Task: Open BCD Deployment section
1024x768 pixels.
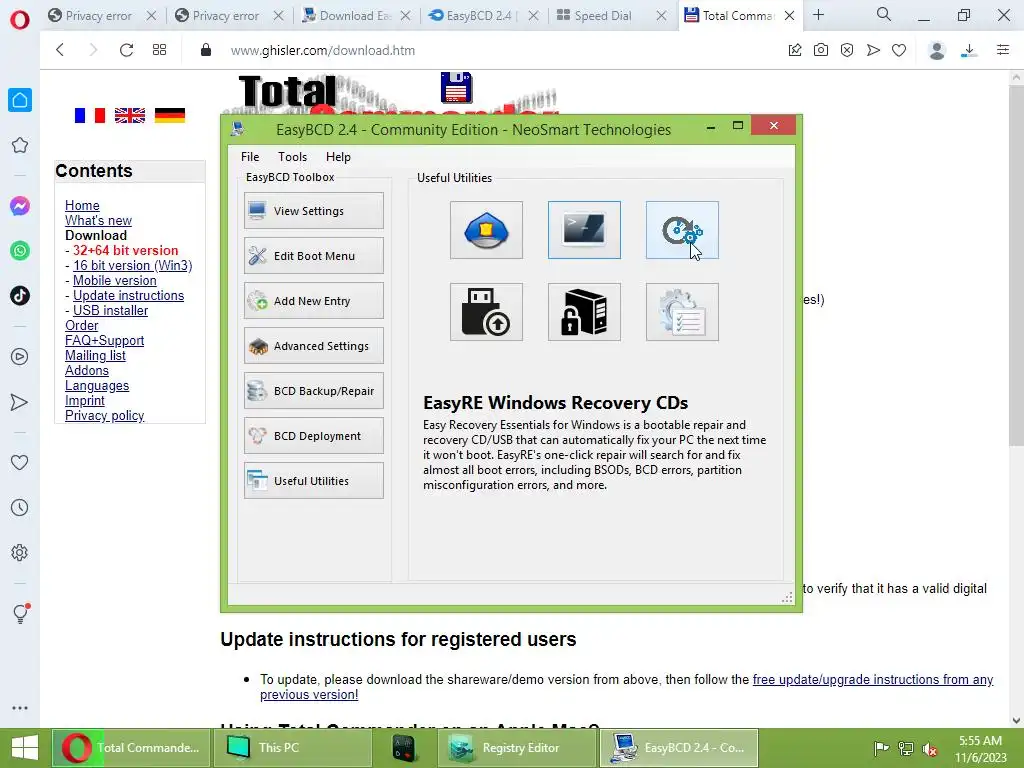Action: (x=313, y=436)
